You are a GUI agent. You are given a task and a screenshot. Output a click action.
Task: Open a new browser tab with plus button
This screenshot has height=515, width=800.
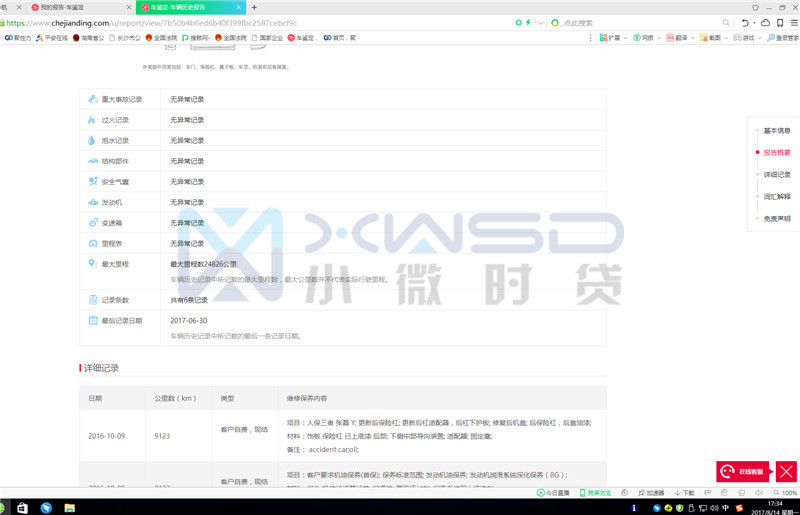(254, 7)
